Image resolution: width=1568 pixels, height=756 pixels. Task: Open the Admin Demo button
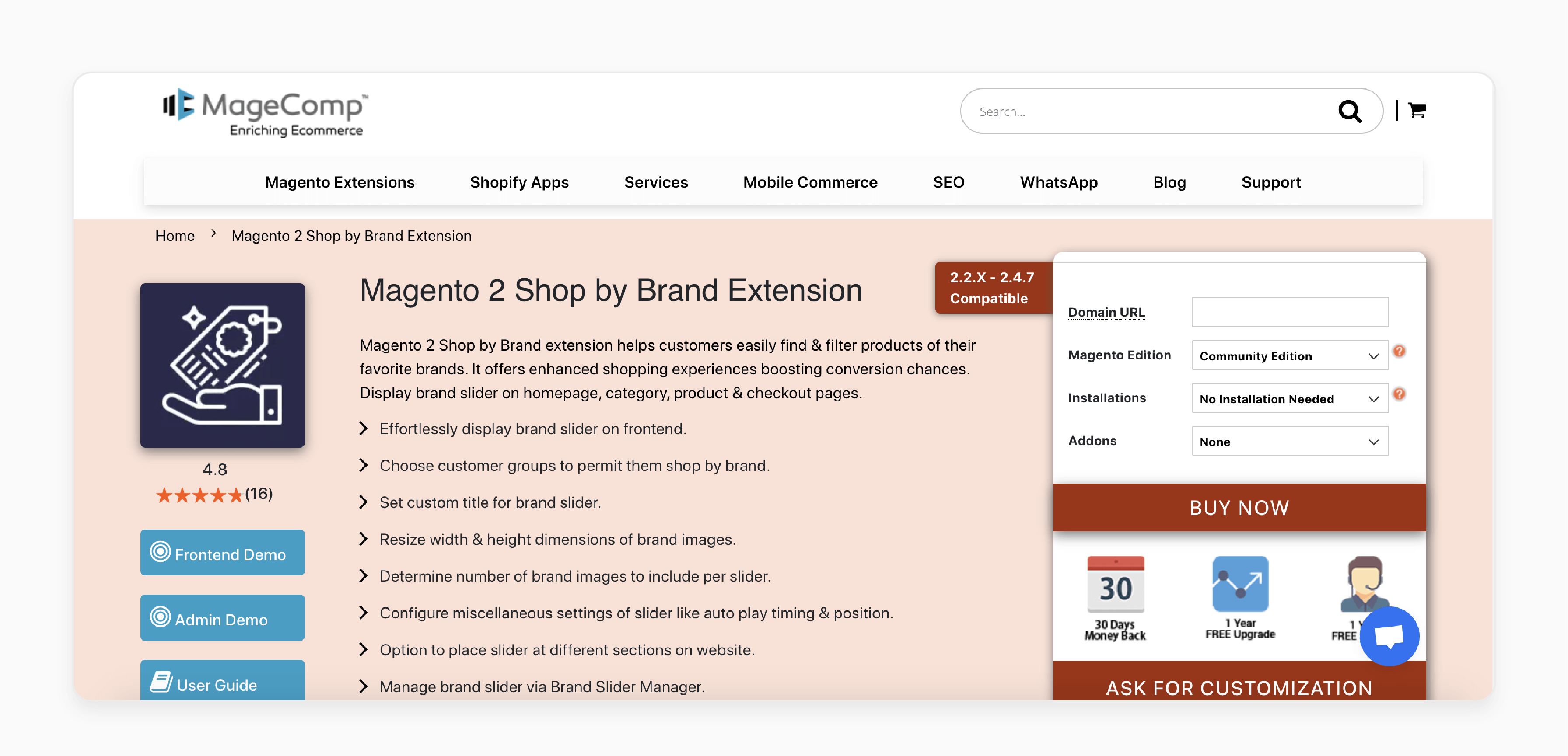tap(222, 617)
